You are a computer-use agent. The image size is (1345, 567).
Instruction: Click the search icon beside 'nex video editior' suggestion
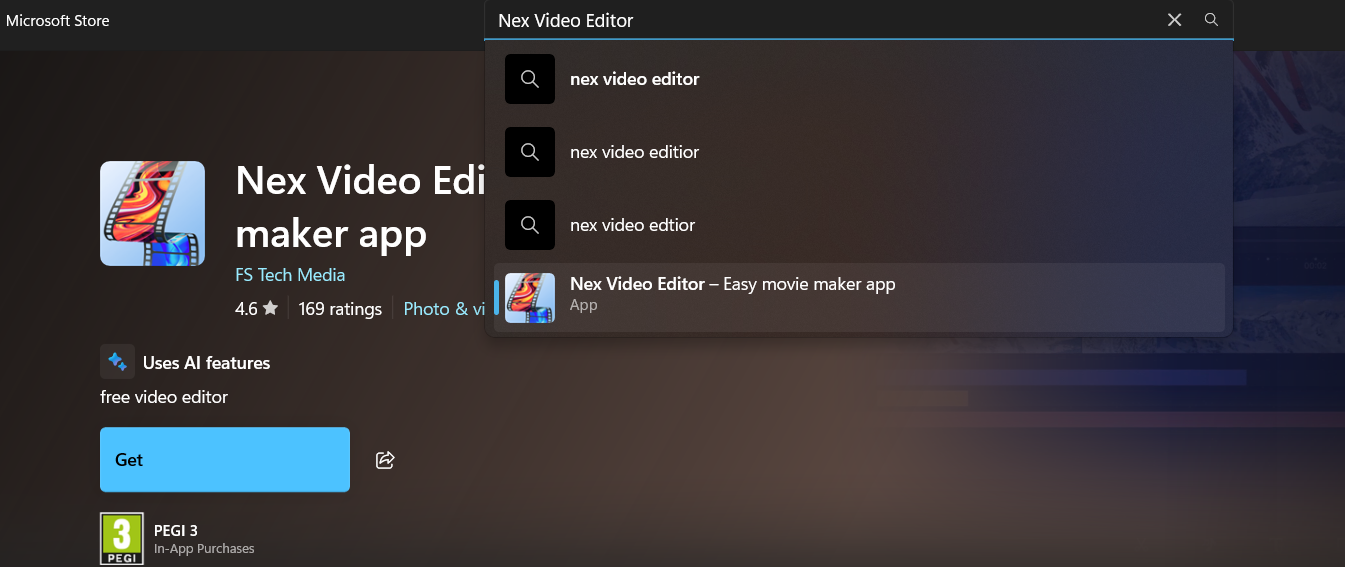coord(530,152)
